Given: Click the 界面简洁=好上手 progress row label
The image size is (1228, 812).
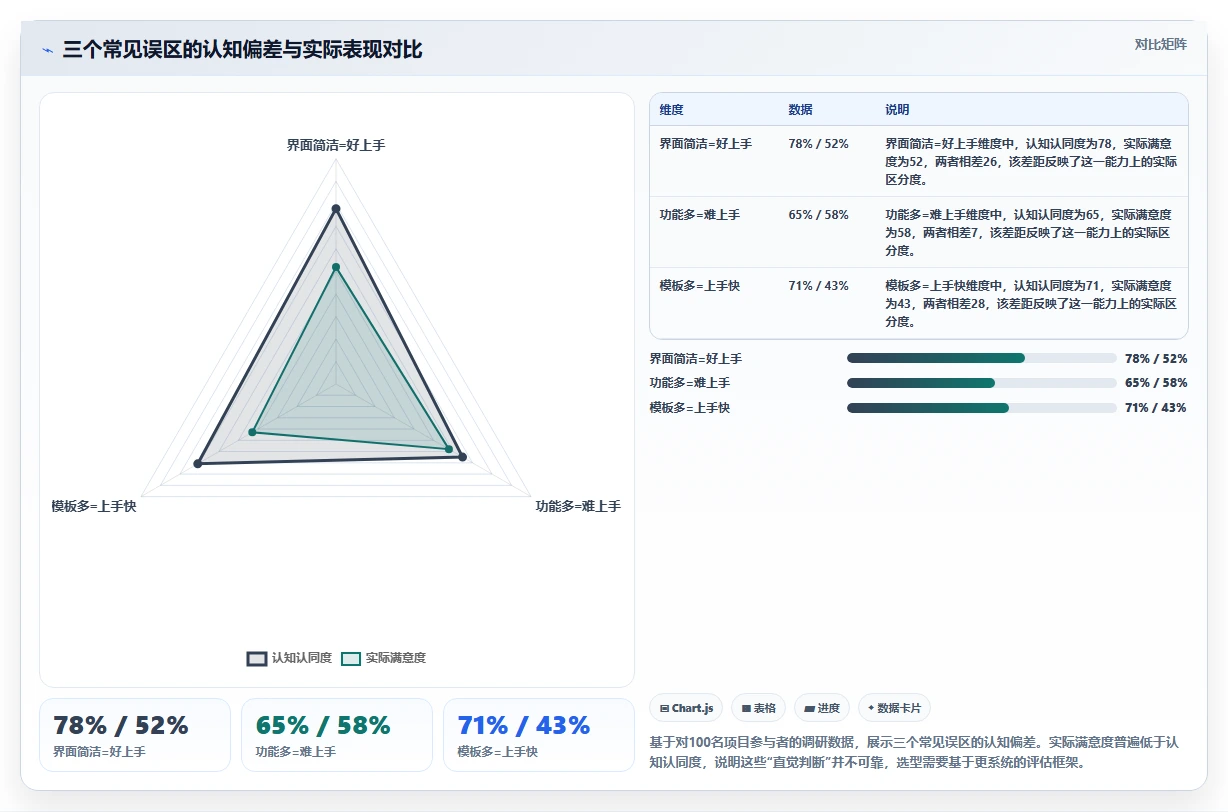Looking at the screenshot, I should 696,358.
